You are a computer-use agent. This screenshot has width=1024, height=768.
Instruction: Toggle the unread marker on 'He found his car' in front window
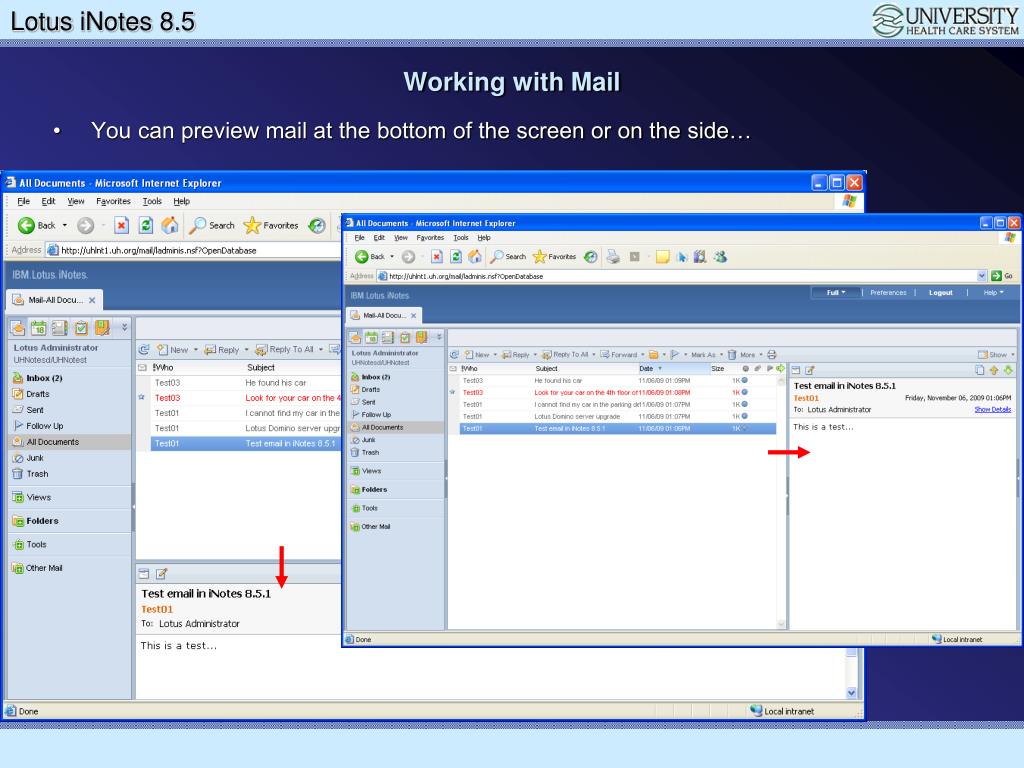click(x=744, y=380)
